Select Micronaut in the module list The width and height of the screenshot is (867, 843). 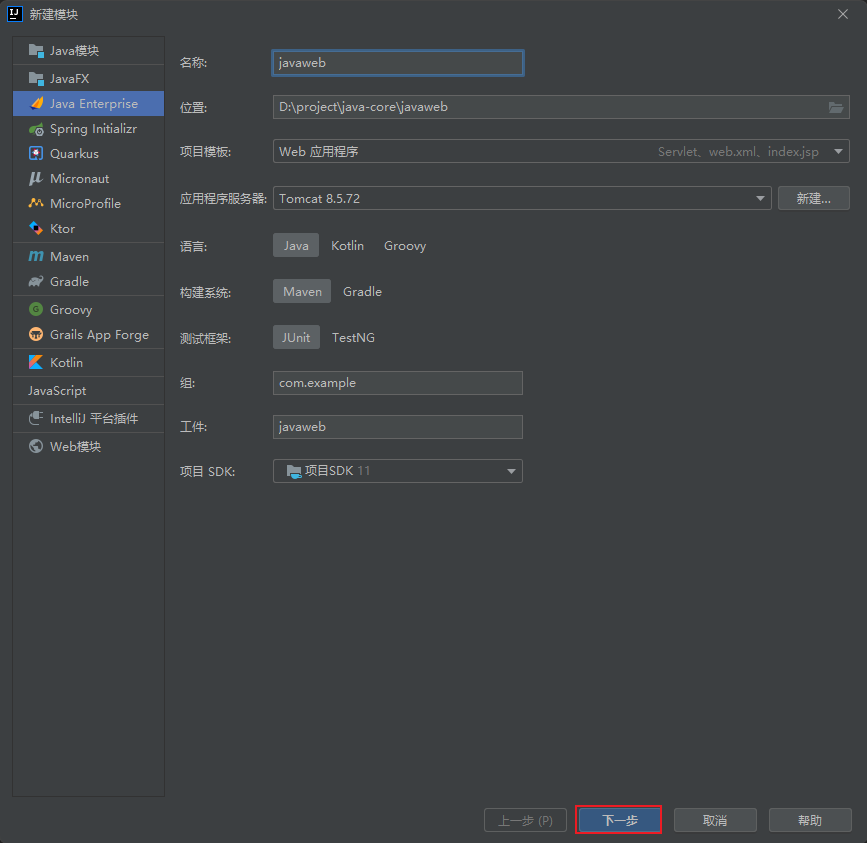(88, 179)
